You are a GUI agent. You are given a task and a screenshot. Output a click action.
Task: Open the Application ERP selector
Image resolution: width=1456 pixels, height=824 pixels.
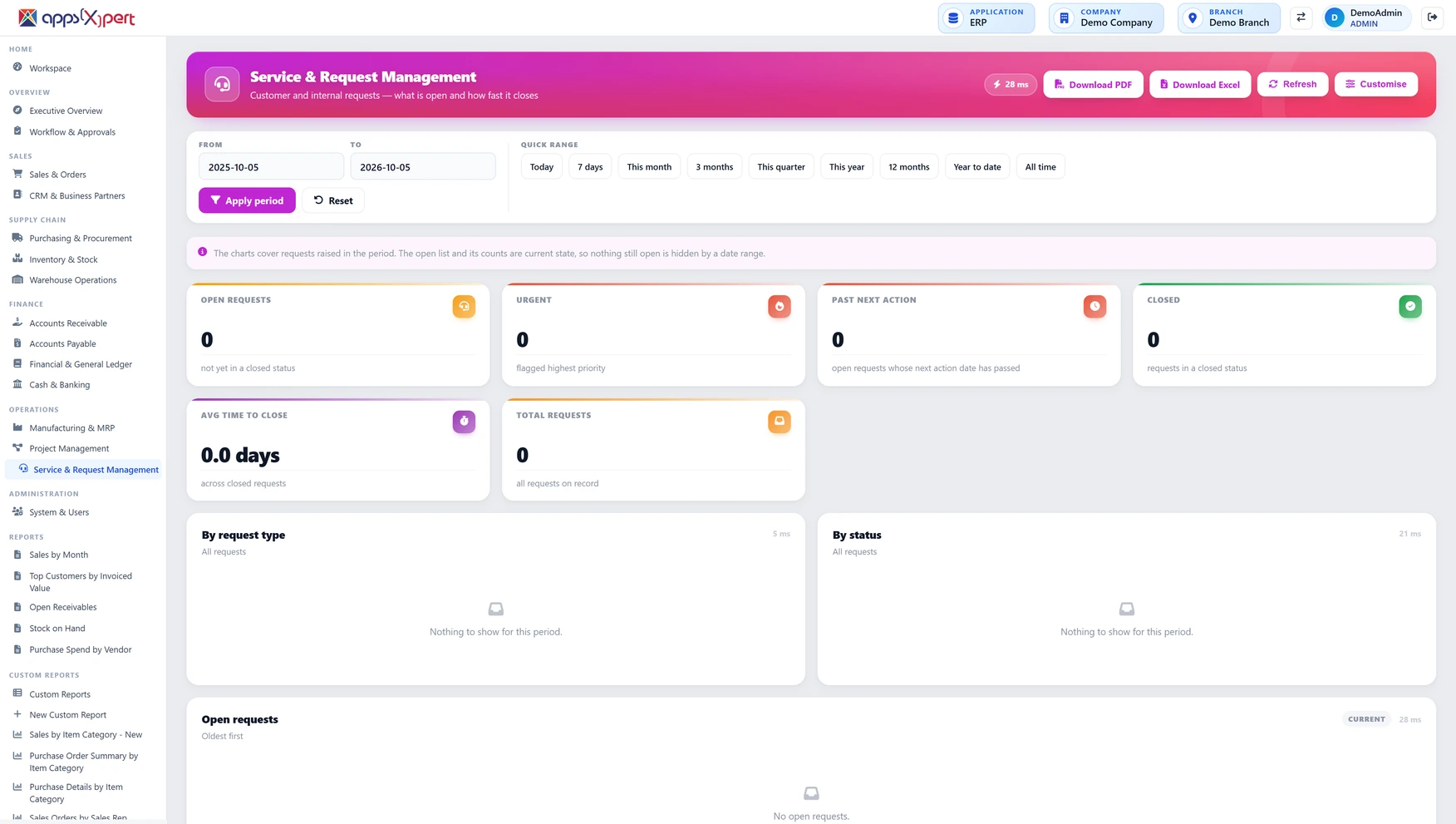(986, 17)
